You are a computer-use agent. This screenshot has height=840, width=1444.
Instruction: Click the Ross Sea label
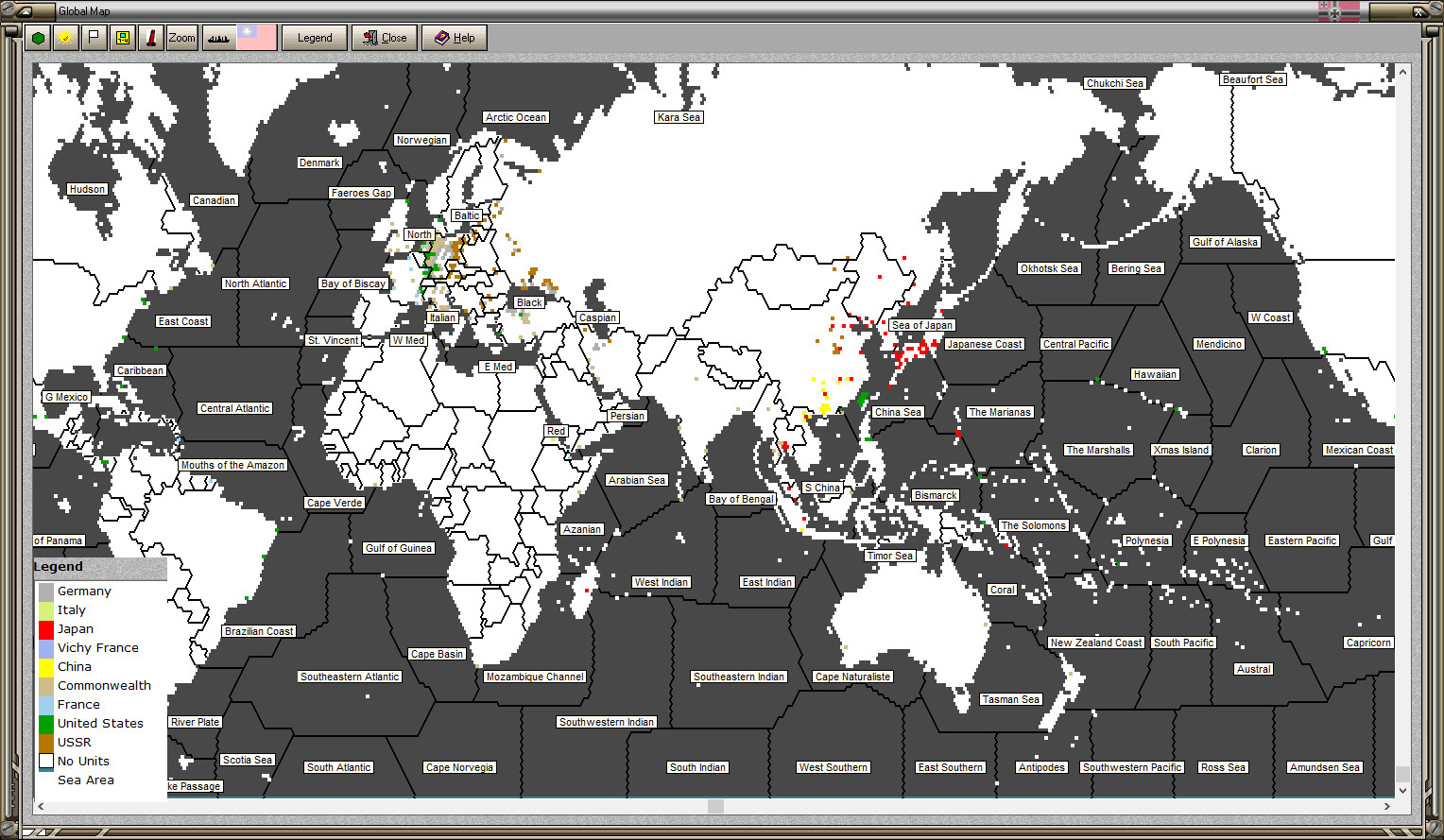coord(1223,767)
